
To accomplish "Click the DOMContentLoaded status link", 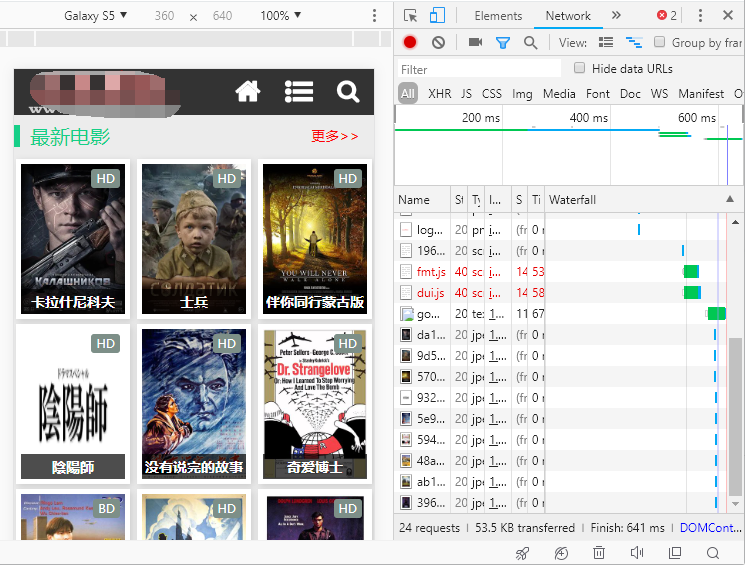I will 710,527.
